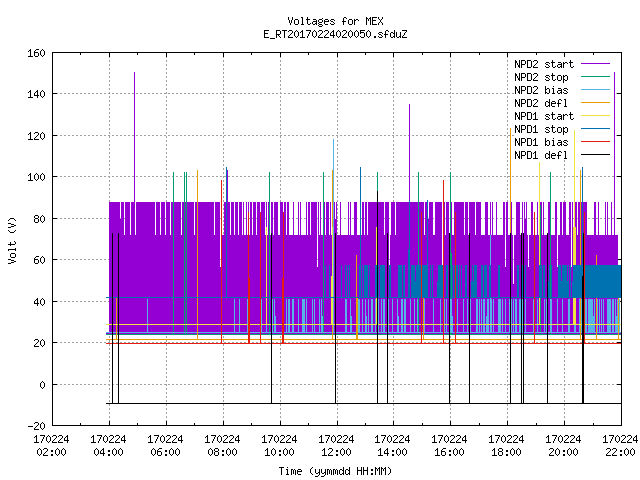Image resolution: width=640 pixels, height=480 pixels.
Task: Click the NPD1 bias legend label
Action: tap(541, 142)
